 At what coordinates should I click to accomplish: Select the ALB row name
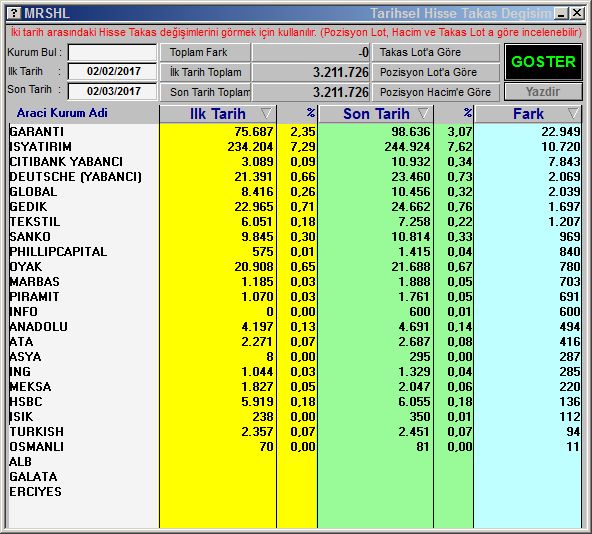pyautogui.click(x=20, y=462)
